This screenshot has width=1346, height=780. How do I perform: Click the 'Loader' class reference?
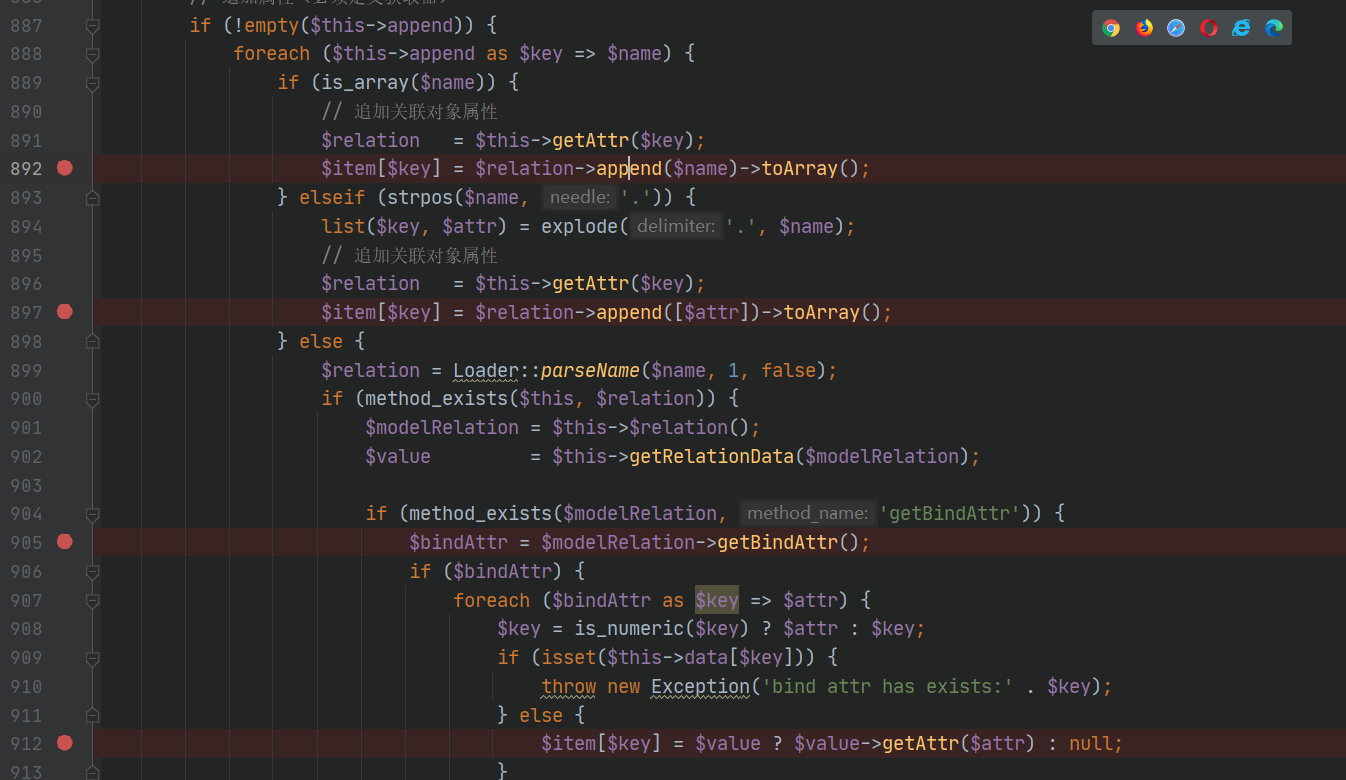click(486, 370)
